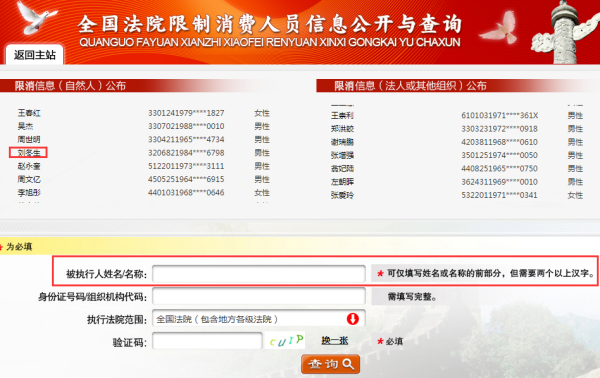The height and width of the screenshot is (378, 600).
Task: Click the 为必填 notice text
Action: tap(19, 247)
